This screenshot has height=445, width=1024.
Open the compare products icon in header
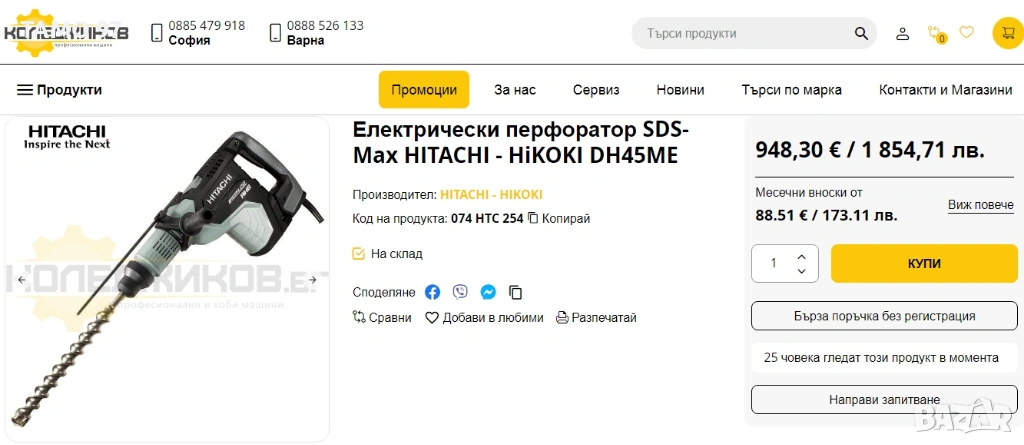tap(936, 33)
